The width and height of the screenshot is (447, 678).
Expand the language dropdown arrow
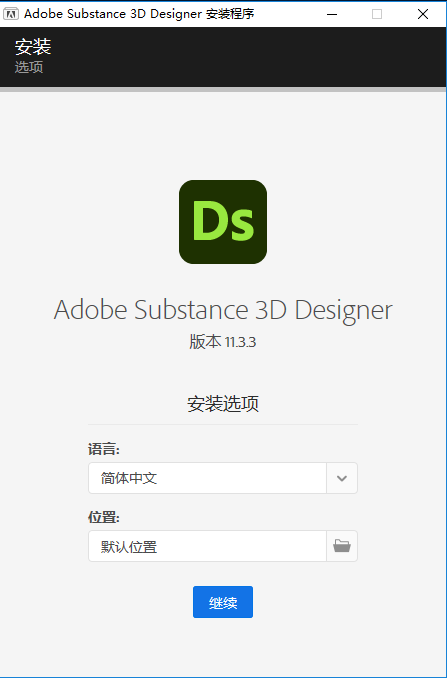pos(342,478)
